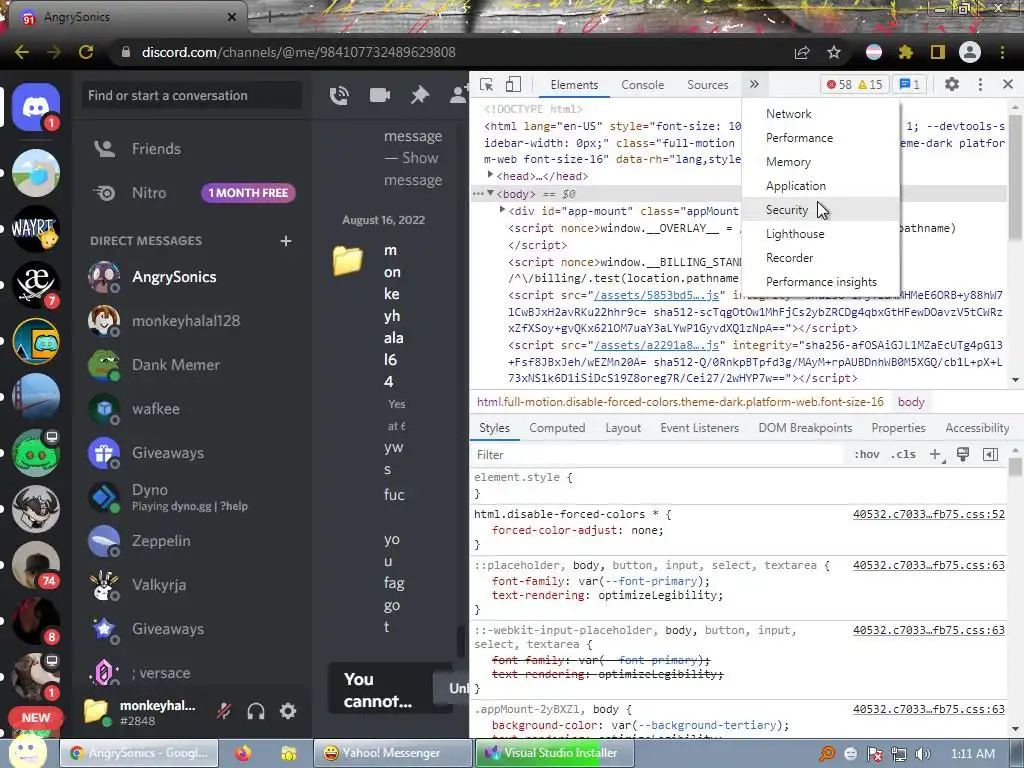Open the Nitro page
This screenshot has height=768, width=1024.
193,193
